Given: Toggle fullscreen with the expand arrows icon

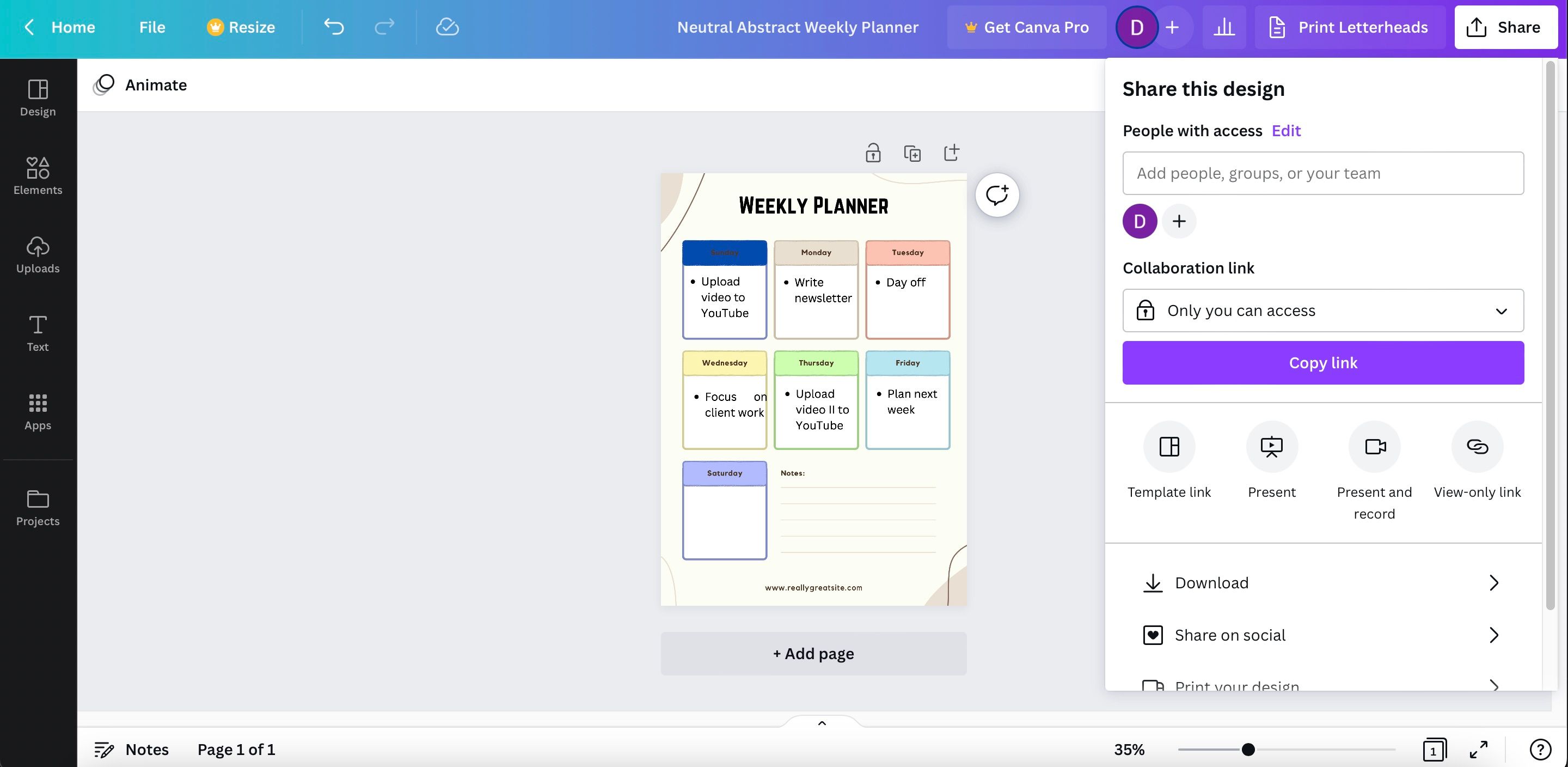Looking at the screenshot, I should (x=1479, y=750).
